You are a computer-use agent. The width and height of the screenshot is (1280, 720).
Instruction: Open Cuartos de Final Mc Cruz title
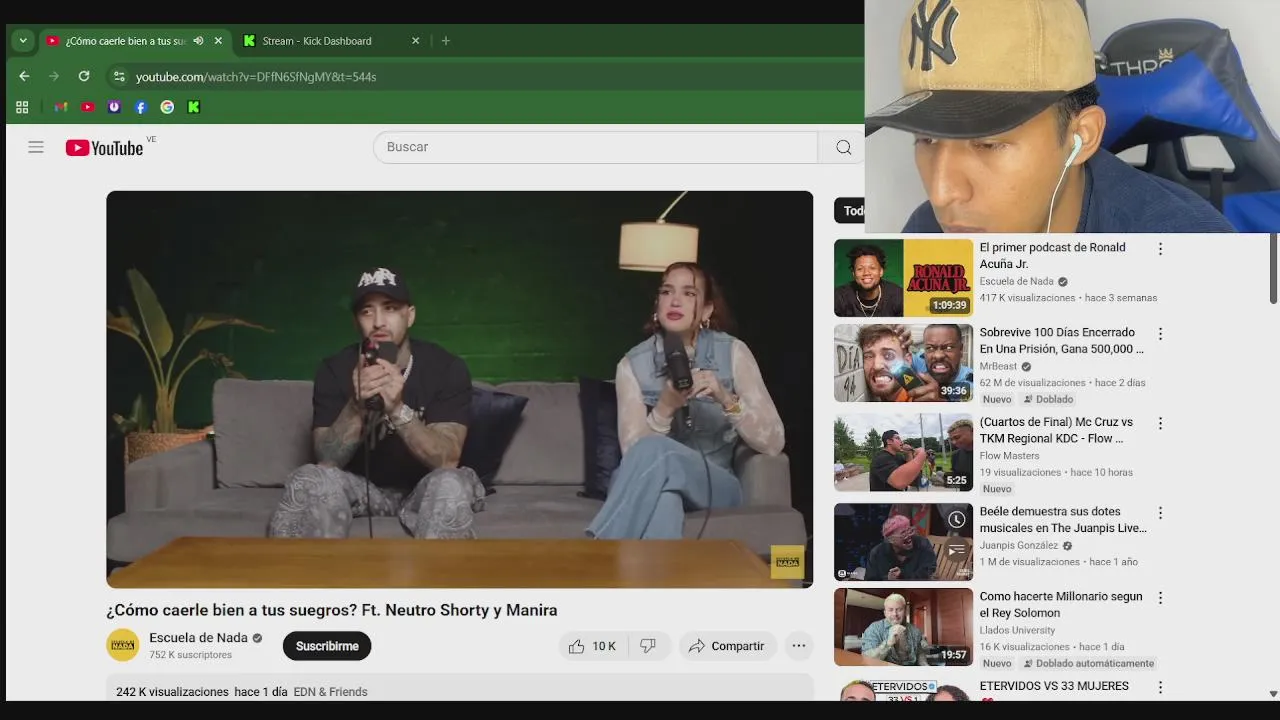pyautogui.click(x=1056, y=430)
